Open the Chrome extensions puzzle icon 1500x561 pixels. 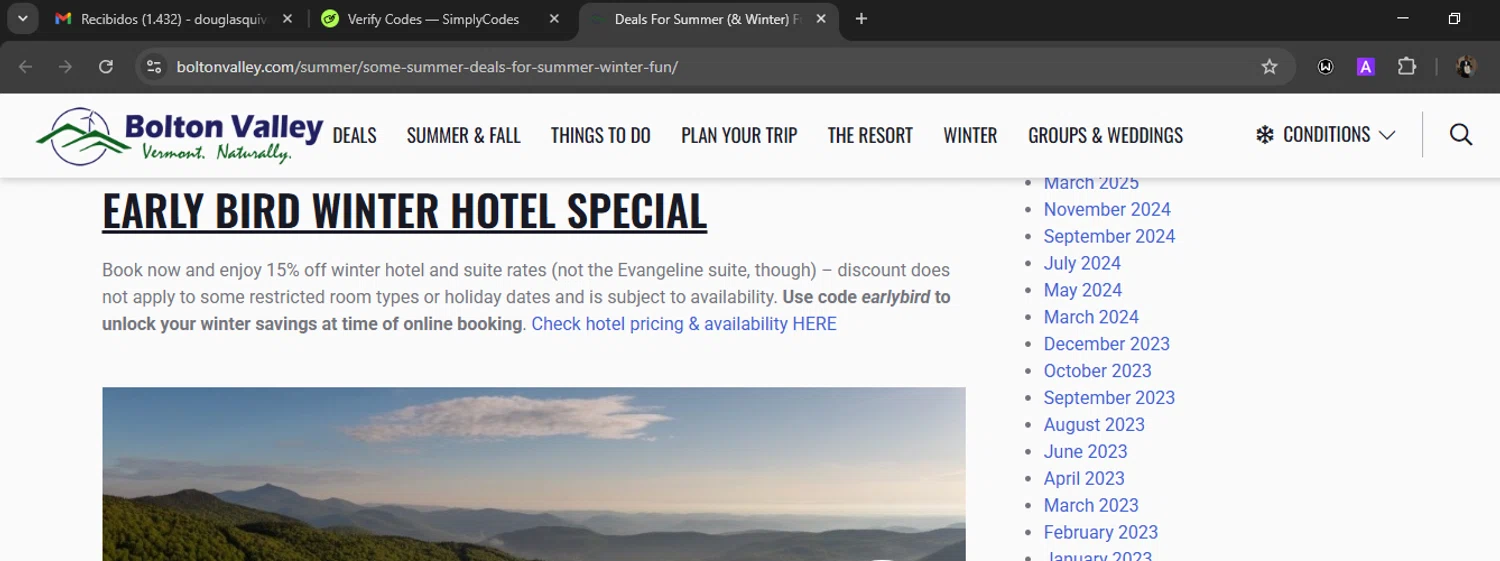pyautogui.click(x=1406, y=67)
